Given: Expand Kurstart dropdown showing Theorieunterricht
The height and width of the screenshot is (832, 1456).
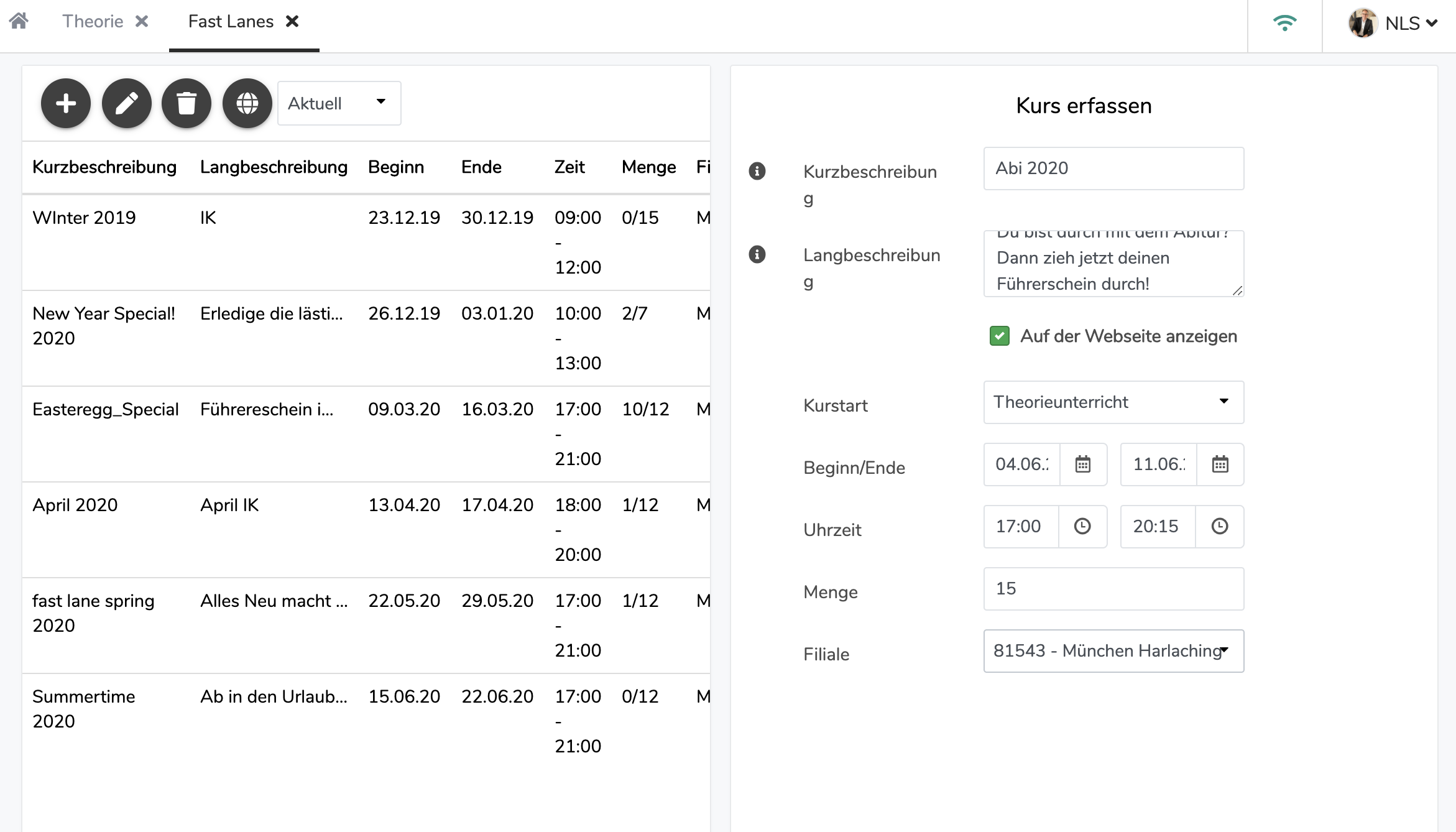Looking at the screenshot, I should pos(1113,402).
